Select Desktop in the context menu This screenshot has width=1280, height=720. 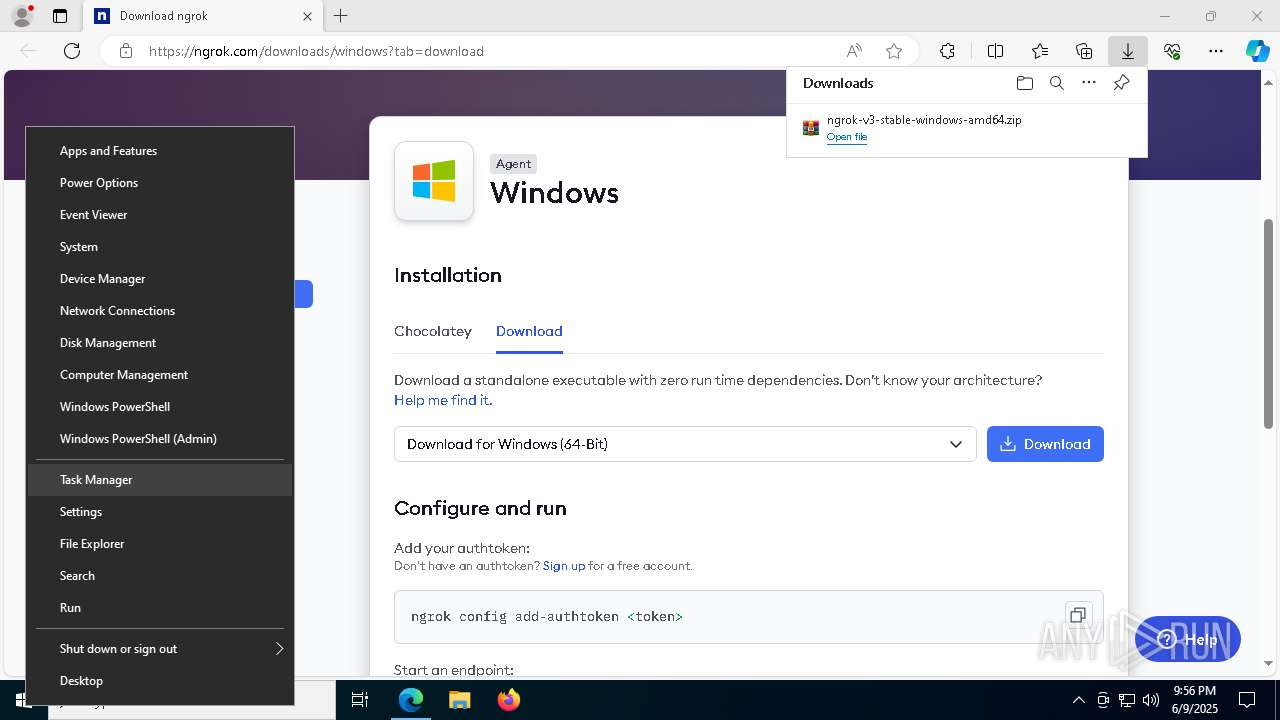pos(160,681)
